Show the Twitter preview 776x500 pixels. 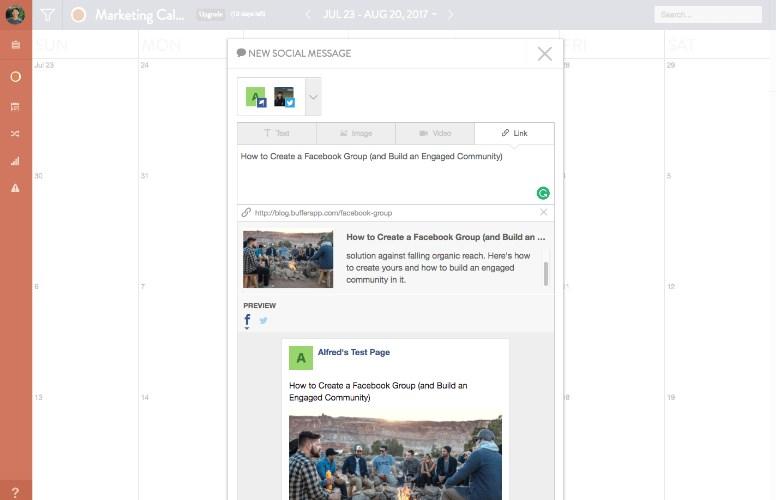[263, 320]
